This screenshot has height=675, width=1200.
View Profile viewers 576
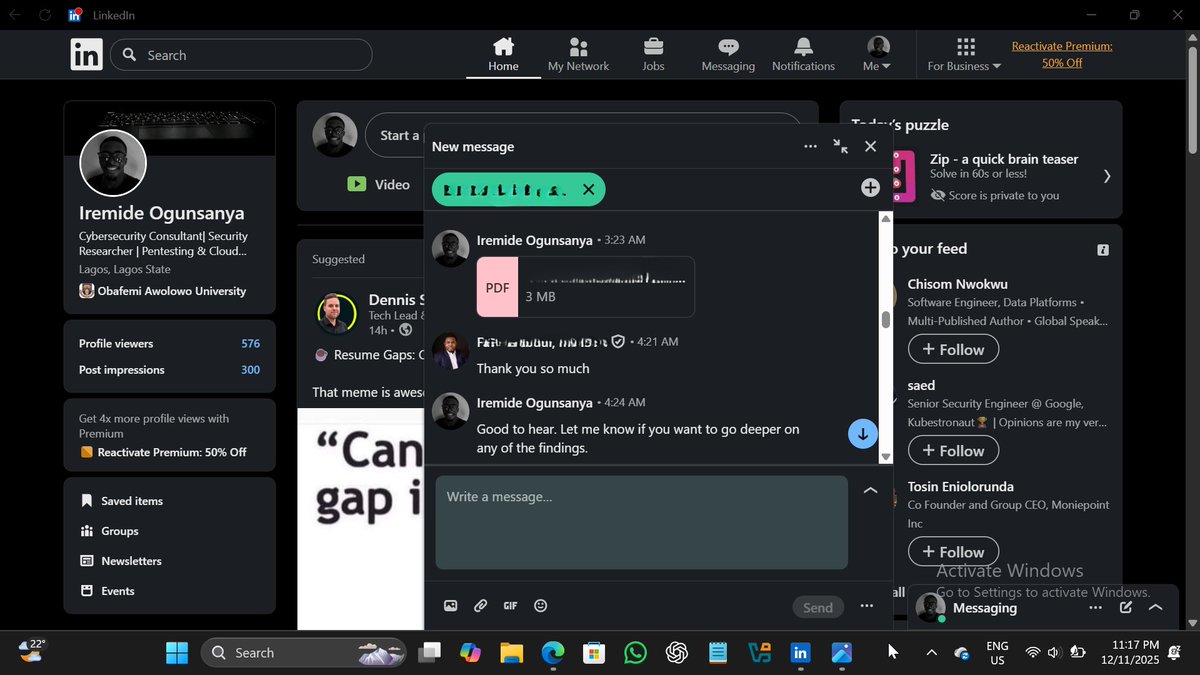click(x=169, y=343)
